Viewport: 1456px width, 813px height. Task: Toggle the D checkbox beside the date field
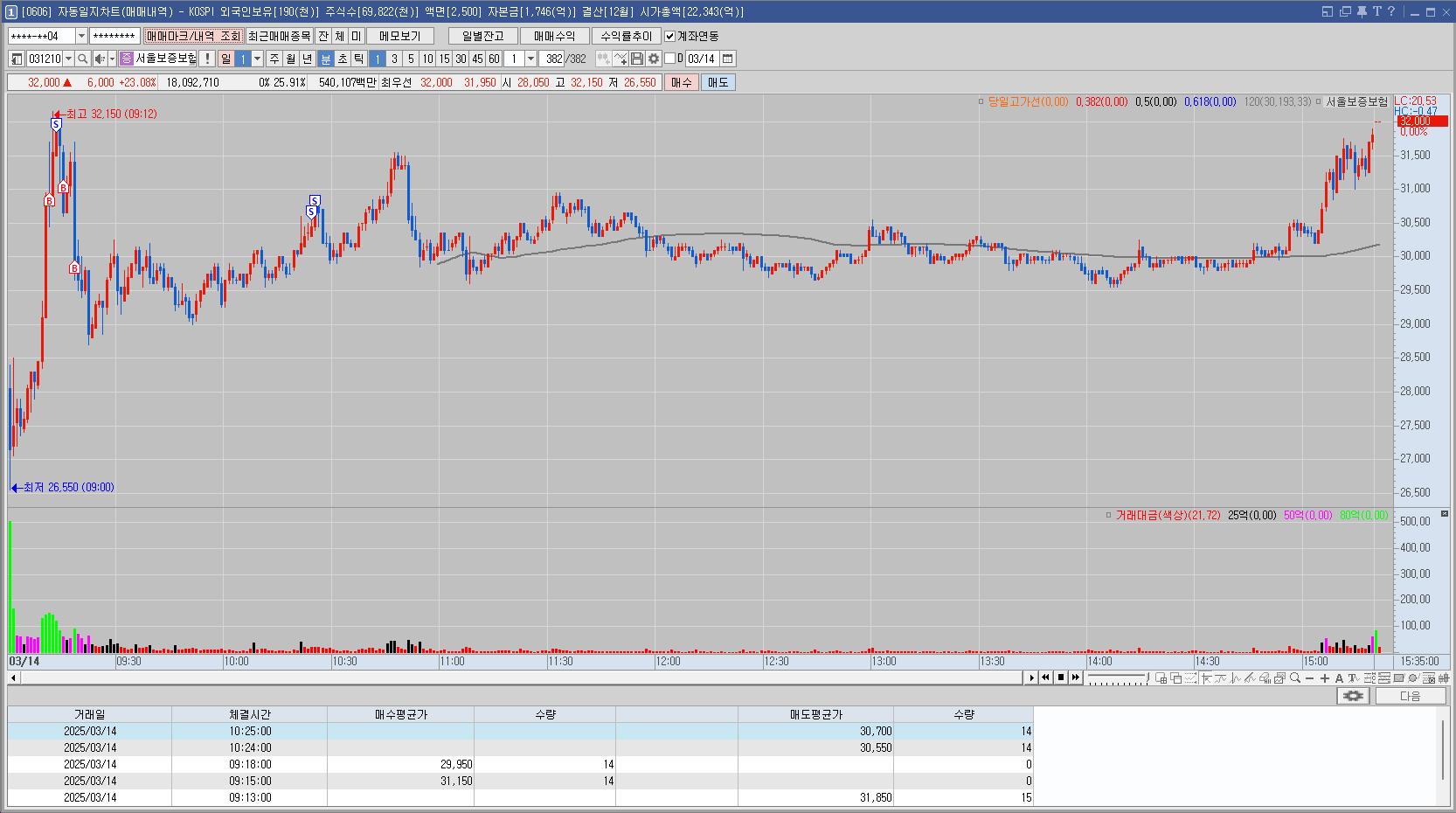[x=670, y=59]
